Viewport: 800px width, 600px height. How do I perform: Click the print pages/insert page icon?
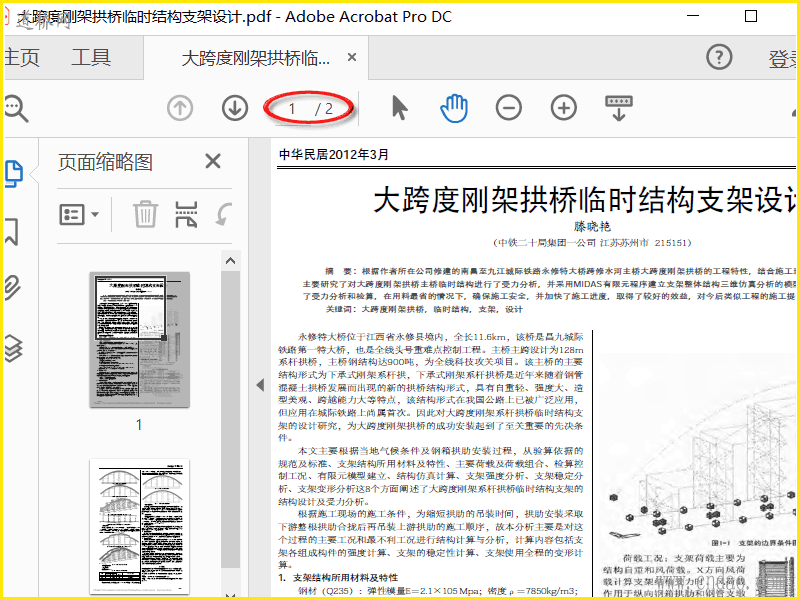pyautogui.click(x=186, y=214)
